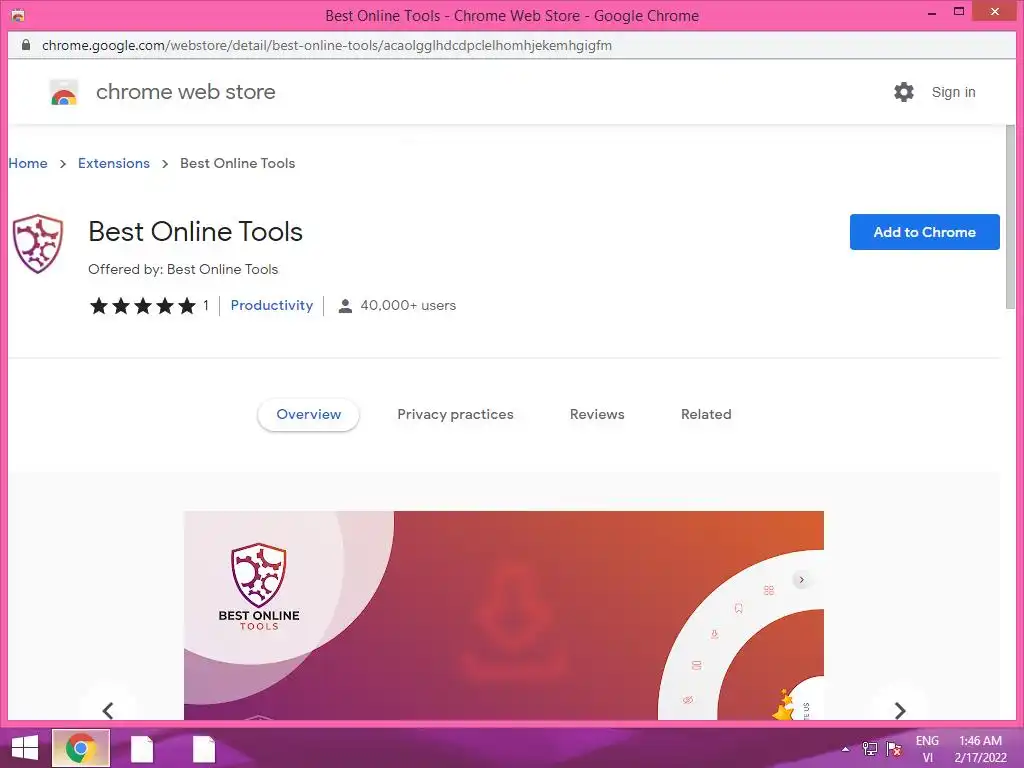This screenshot has height=768, width=1024.
Task: Open the Productivity category link
Action: point(272,306)
